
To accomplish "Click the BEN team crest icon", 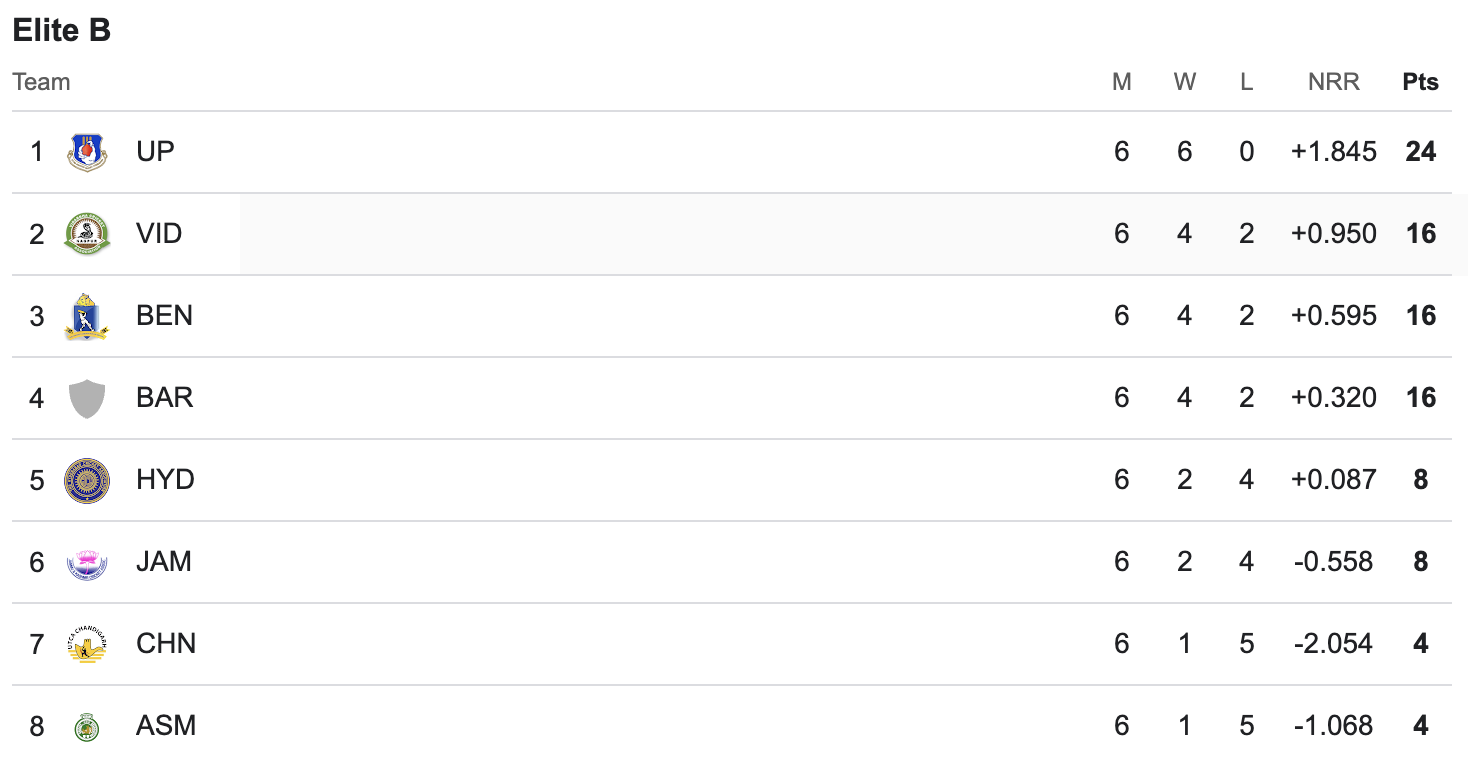I will pyautogui.click(x=87, y=316).
